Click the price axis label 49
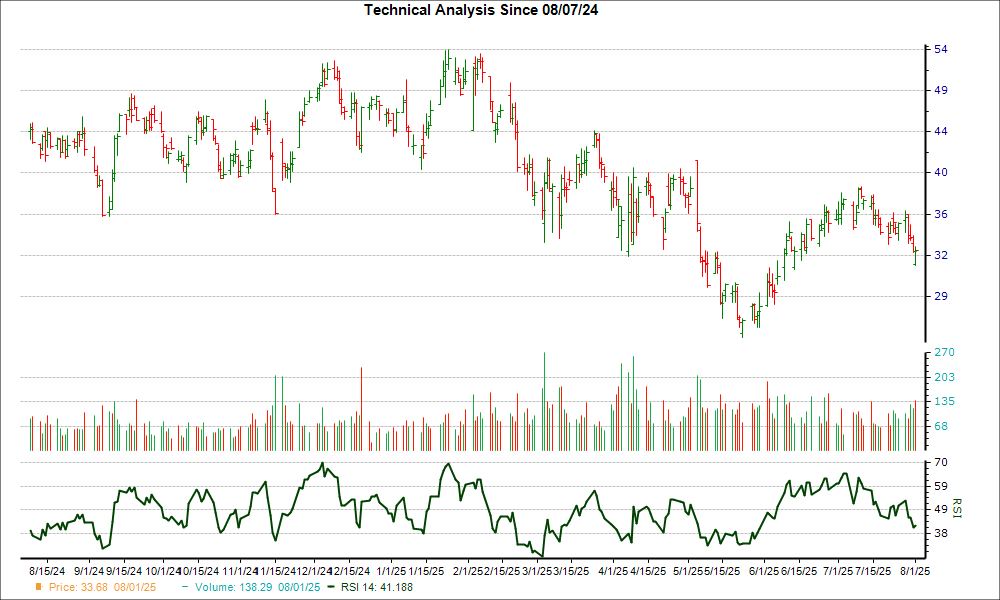This screenshot has width=1000, height=600. click(x=941, y=90)
